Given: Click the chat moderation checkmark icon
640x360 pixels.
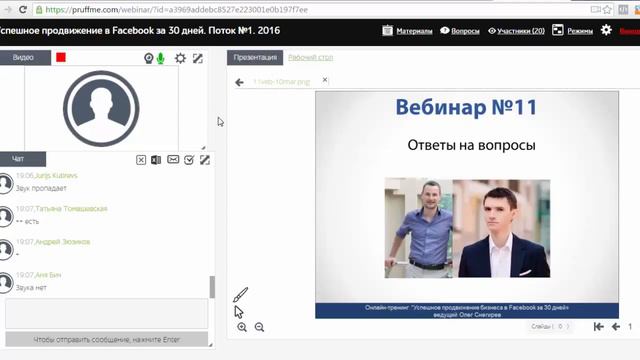Looking at the screenshot, I should [189, 160].
